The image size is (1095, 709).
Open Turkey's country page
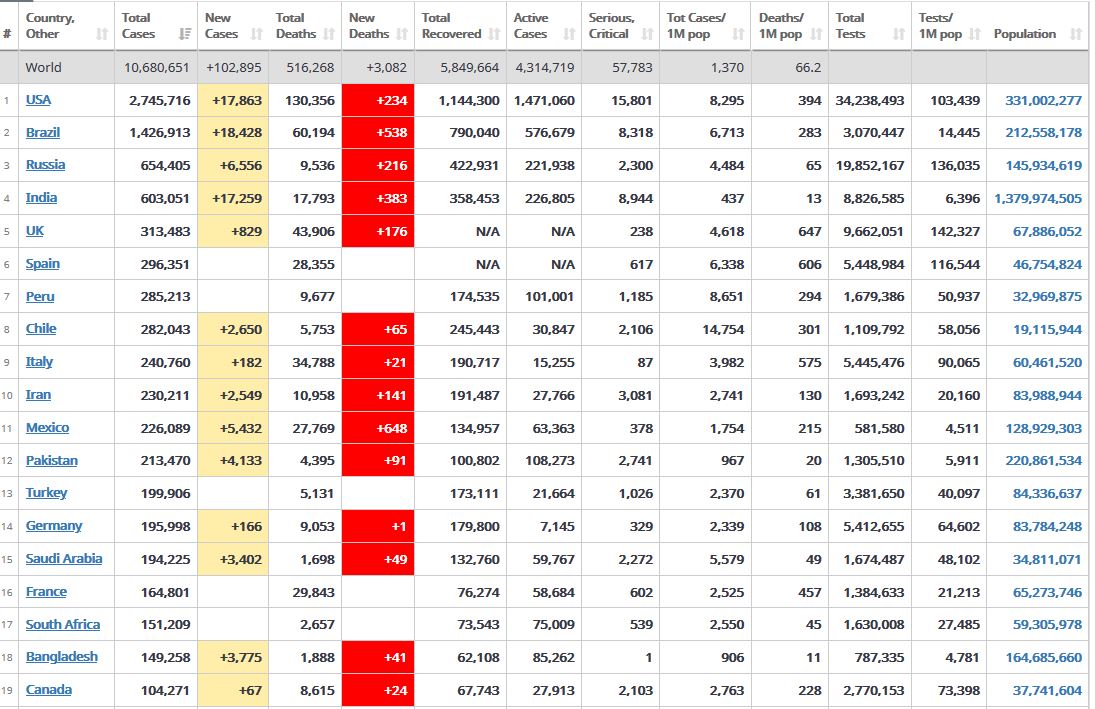tap(47, 492)
